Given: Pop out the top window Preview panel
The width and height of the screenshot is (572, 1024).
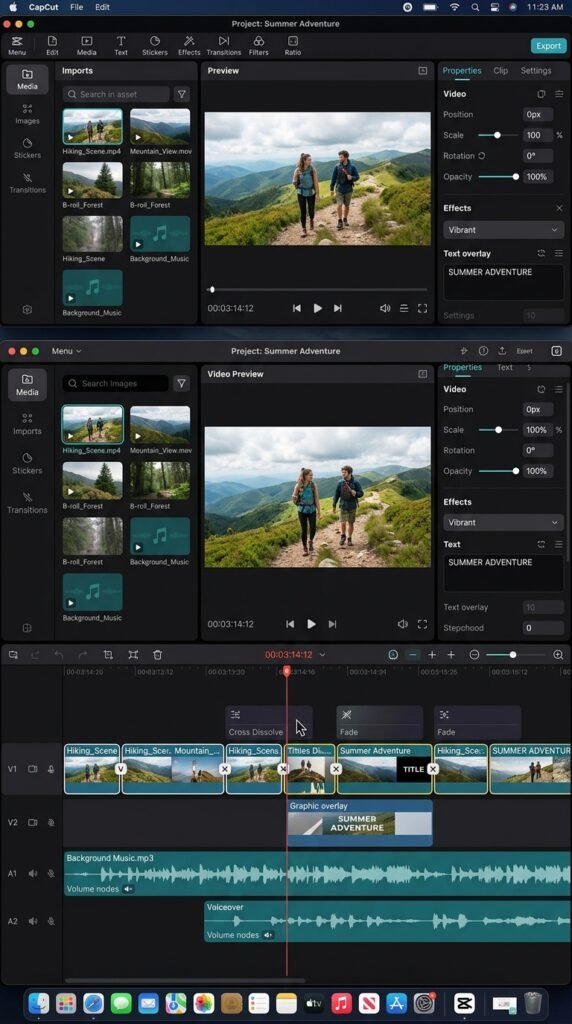Looking at the screenshot, I should [422, 71].
